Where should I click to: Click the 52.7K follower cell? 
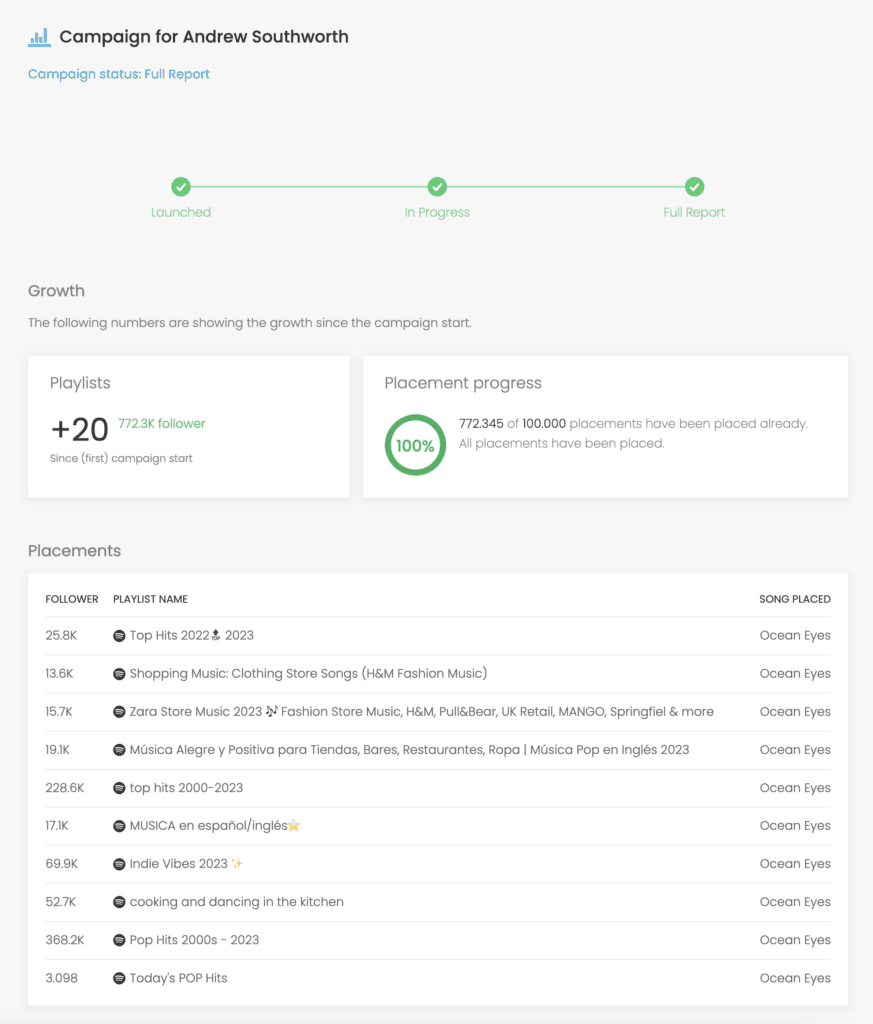point(61,902)
